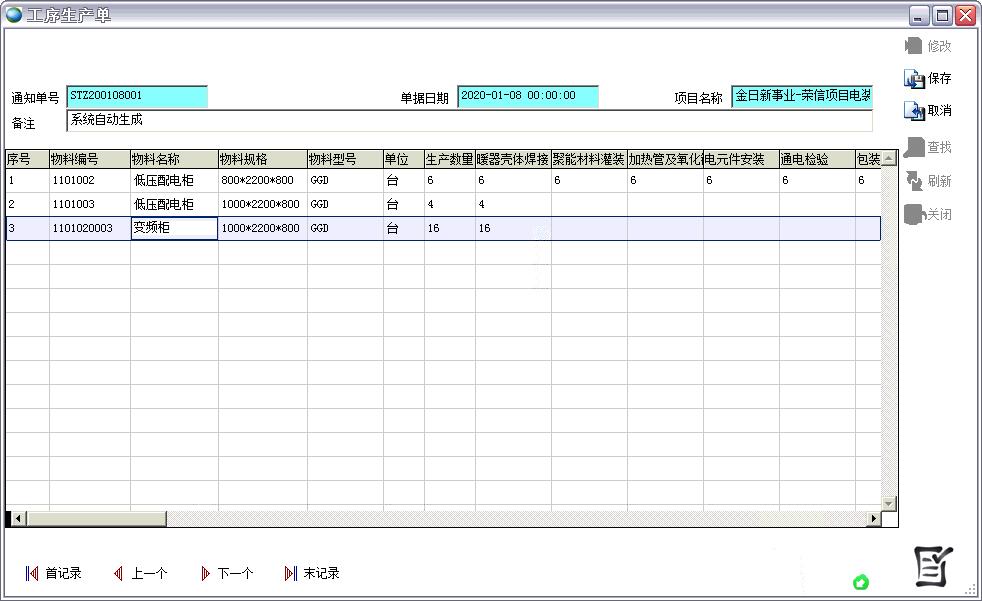The image size is (982, 601).
Task: Click the 生产数量 column header
Action: pos(449,159)
